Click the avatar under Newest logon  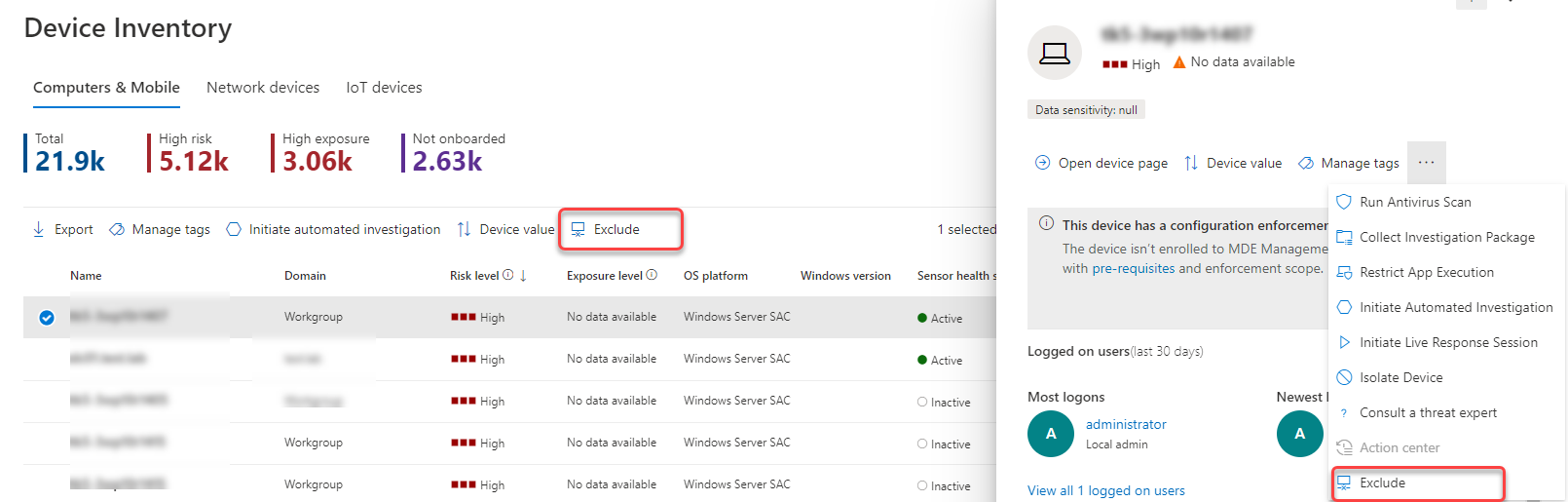1300,434
